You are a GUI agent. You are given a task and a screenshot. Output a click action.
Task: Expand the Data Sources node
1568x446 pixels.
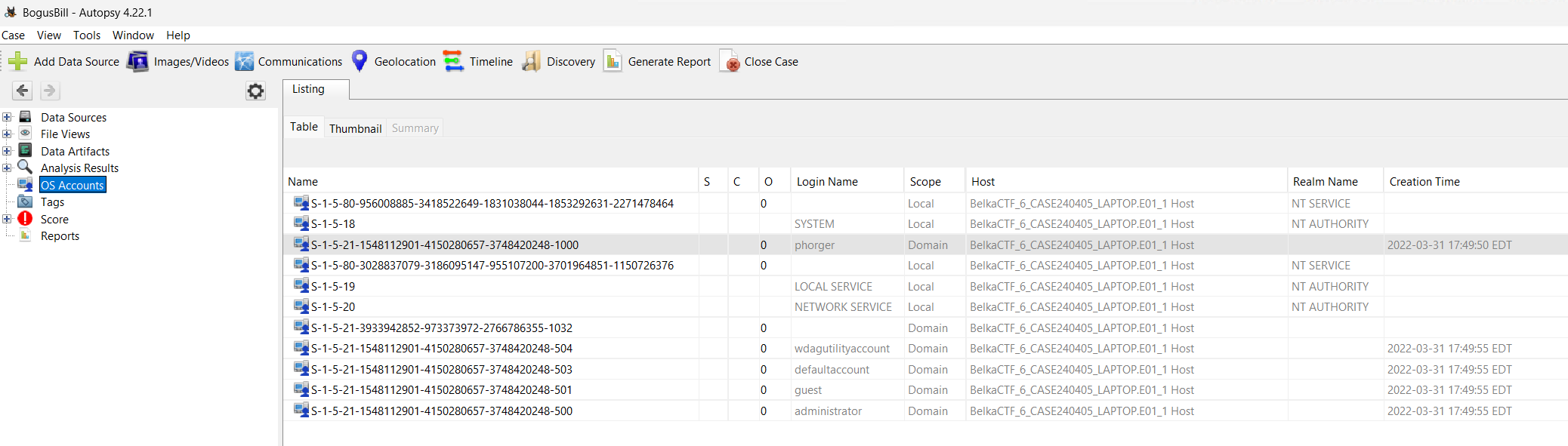(x=7, y=117)
